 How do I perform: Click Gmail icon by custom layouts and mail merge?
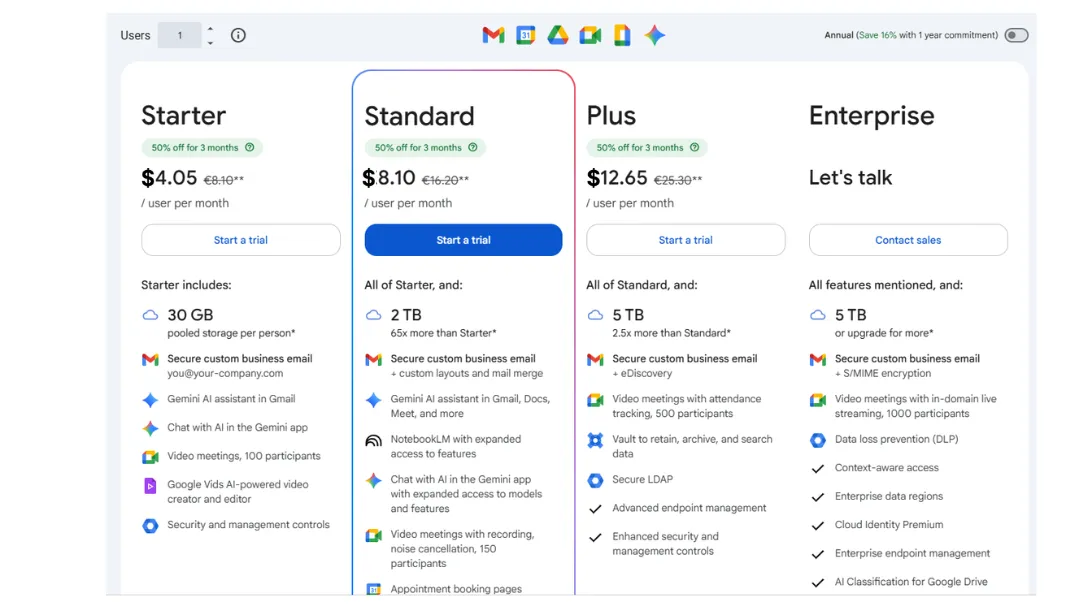373,359
